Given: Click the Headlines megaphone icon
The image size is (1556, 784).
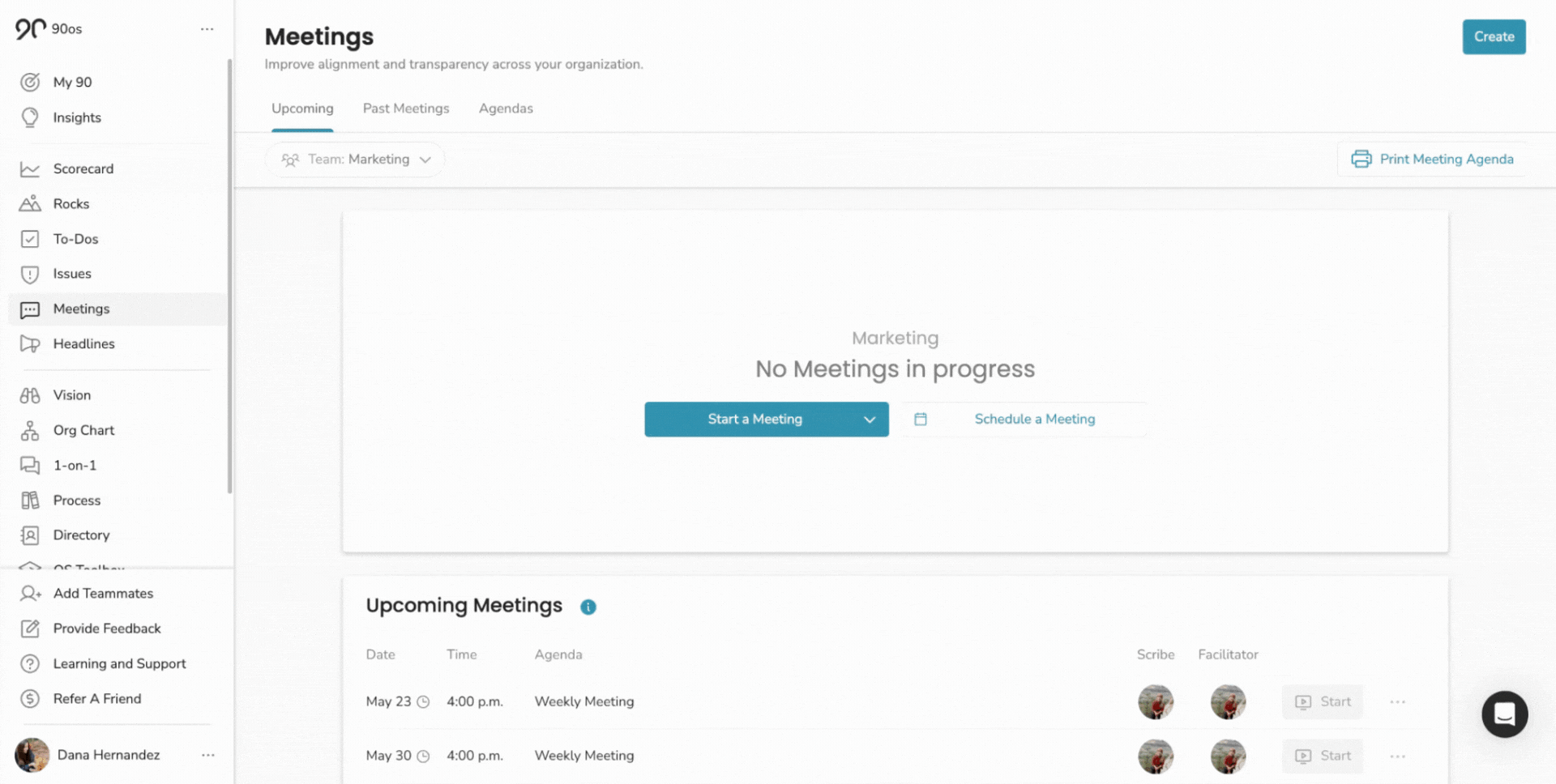Looking at the screenshot, I should [x=30, y=344].
